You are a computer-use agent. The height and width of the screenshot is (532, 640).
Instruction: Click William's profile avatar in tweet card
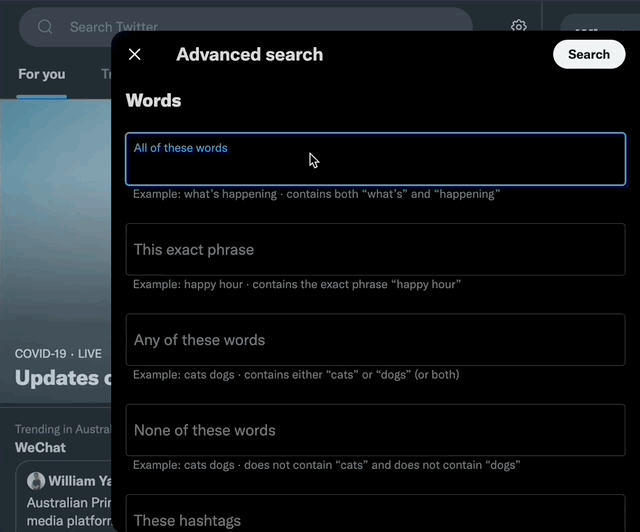pyautogui.click(x=36, y=481)
